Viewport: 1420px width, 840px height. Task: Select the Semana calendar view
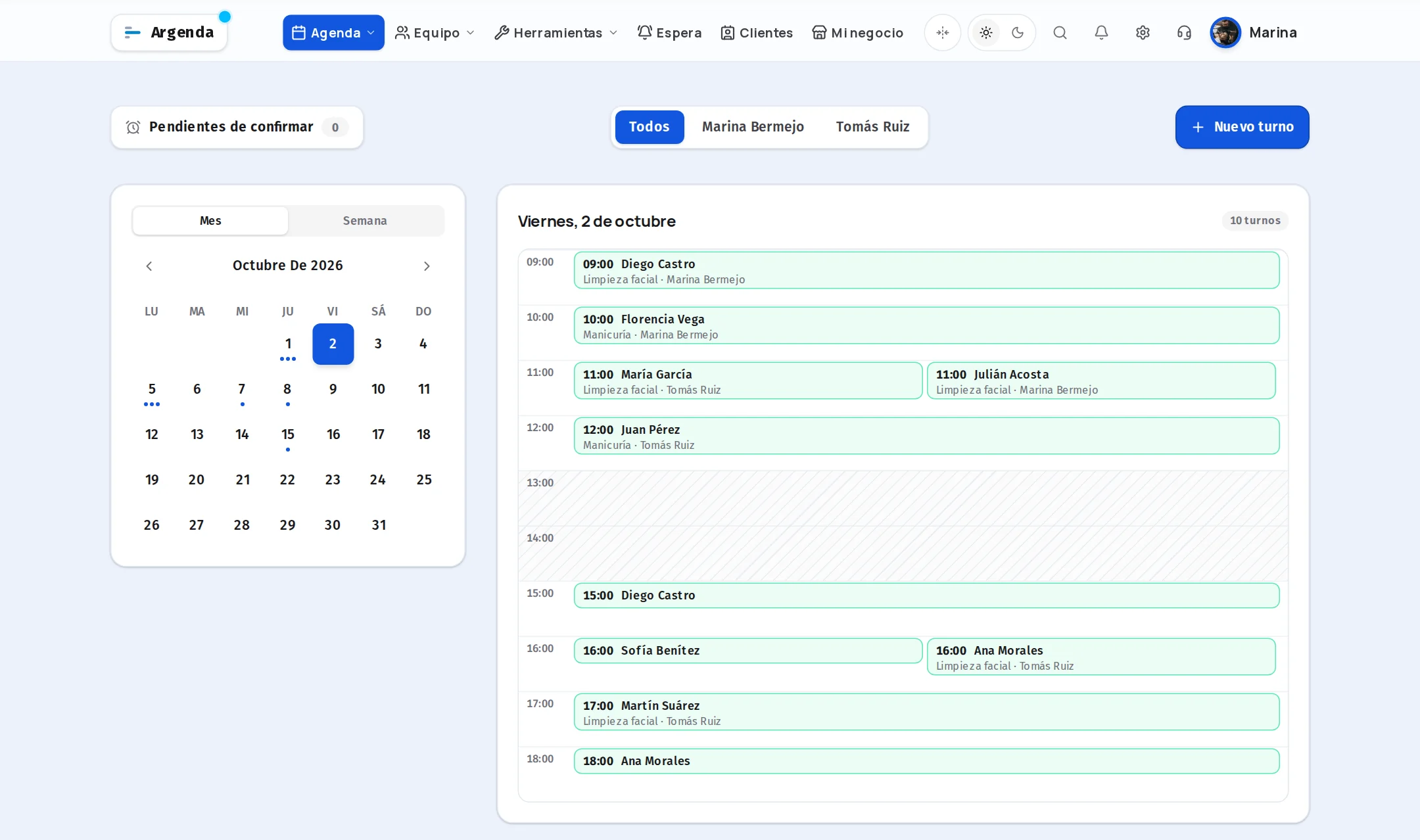pyautogui.click(x=365, y=221)
